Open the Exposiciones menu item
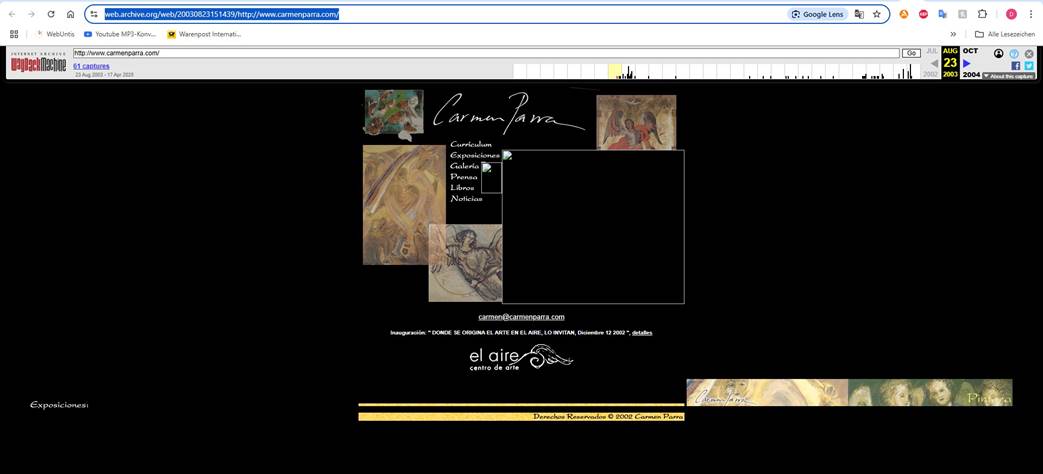The width and height of the screenshot is (1043, 474). click(475, 155)
